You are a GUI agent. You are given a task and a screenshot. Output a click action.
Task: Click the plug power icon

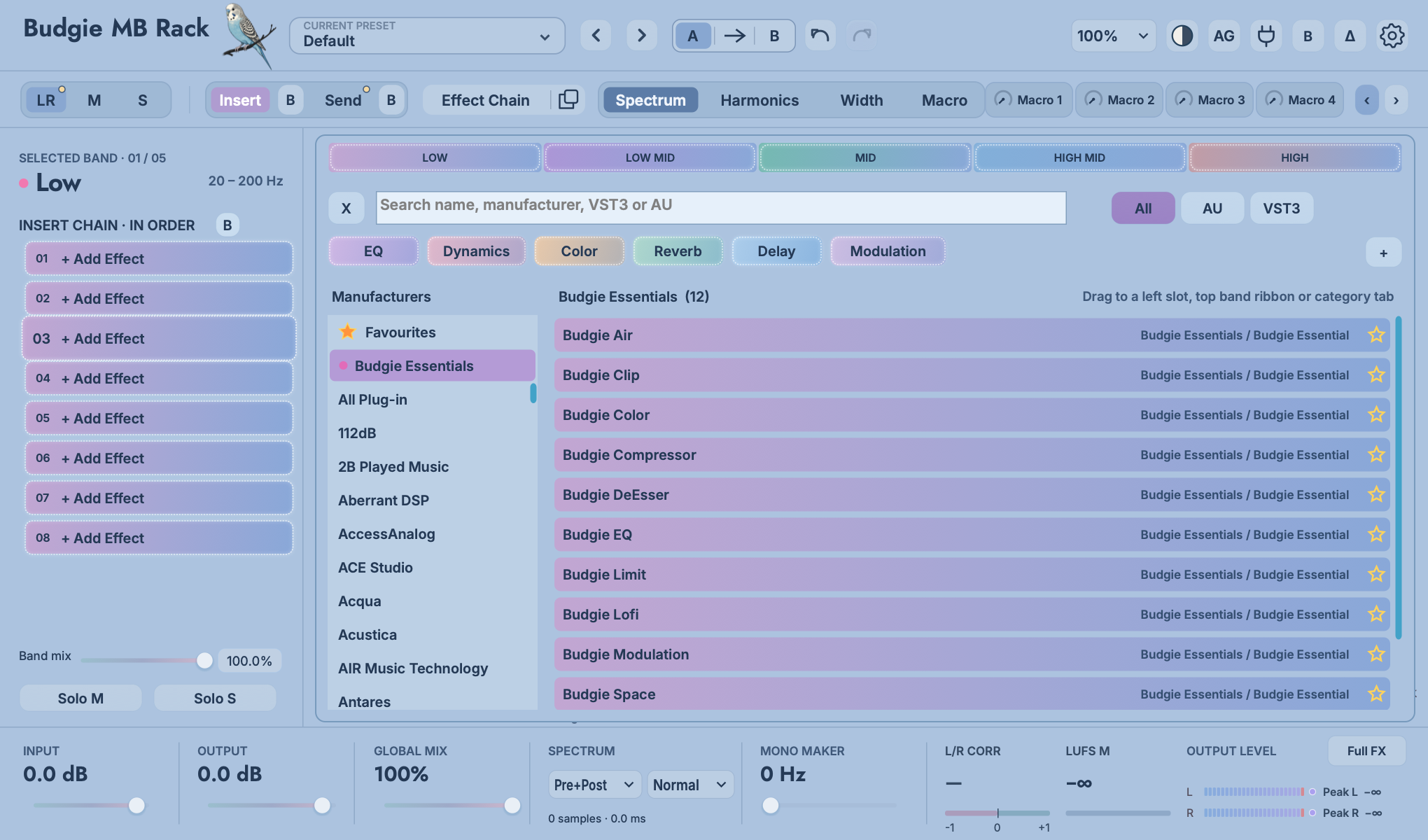point(1266,36)
